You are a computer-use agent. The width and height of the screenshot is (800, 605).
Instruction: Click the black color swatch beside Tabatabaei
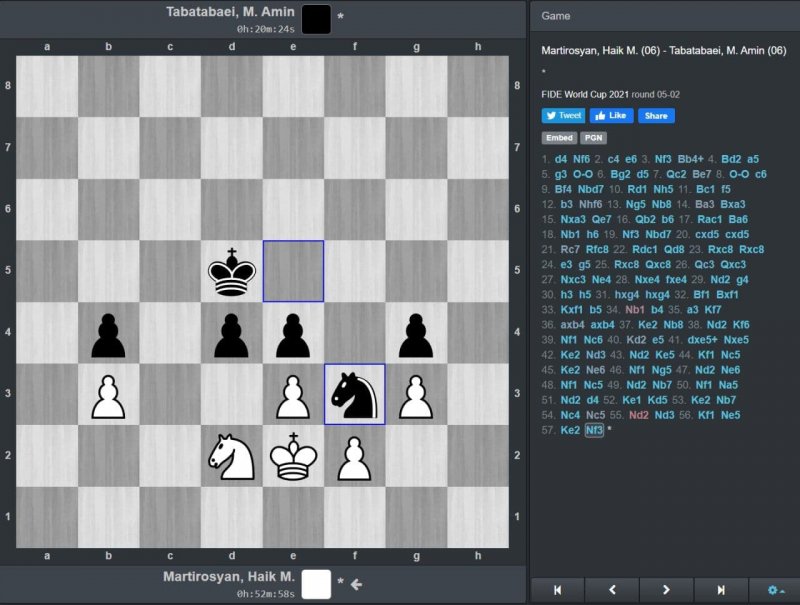click(x=316, y=18)
